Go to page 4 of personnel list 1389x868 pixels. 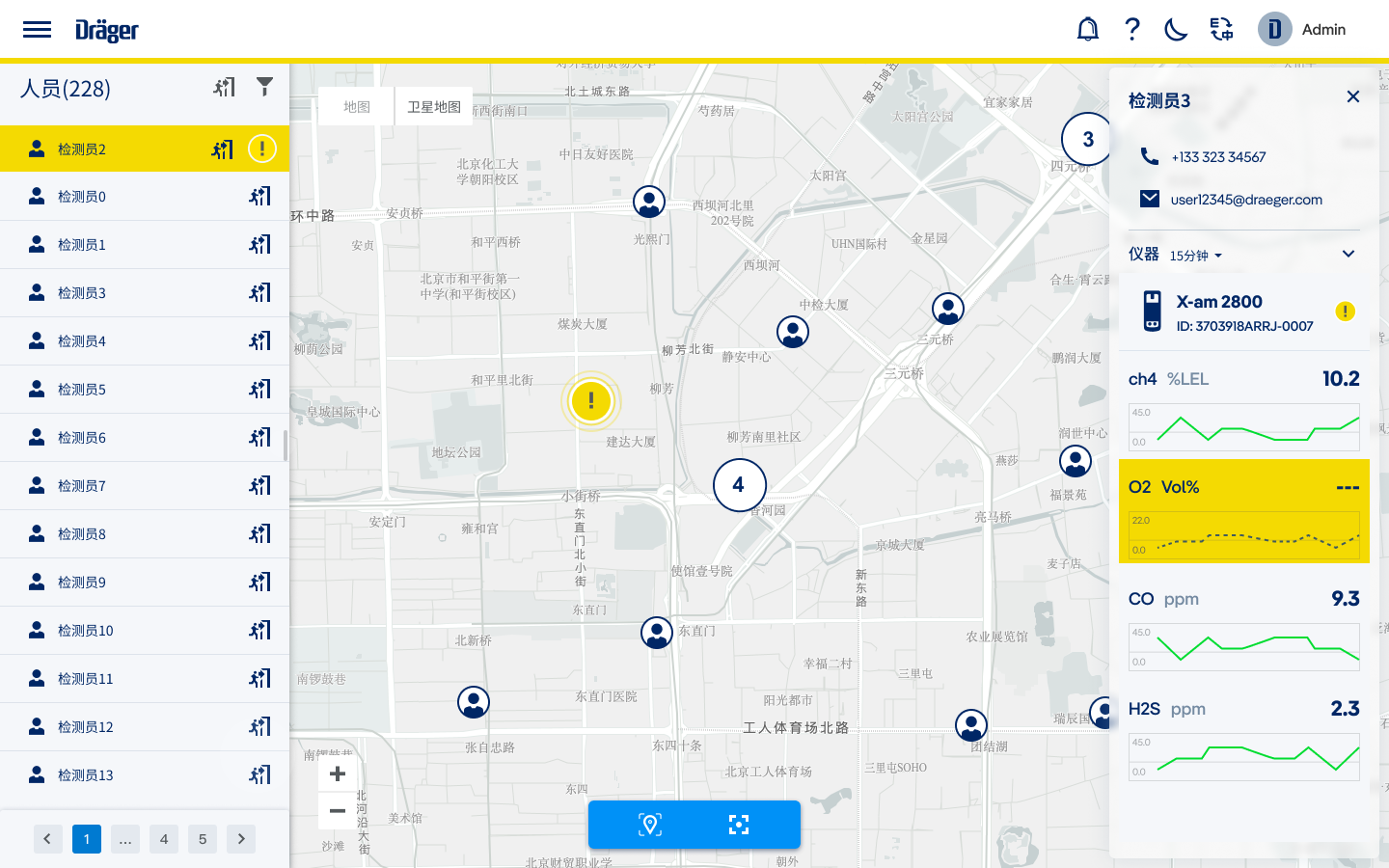coord(164,839)
